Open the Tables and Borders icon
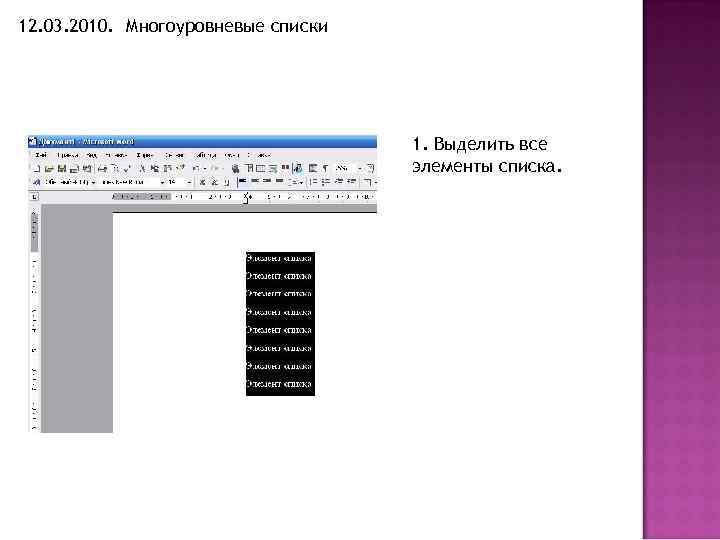This screenshot has width=720, height=540. [x=249, y=169]
